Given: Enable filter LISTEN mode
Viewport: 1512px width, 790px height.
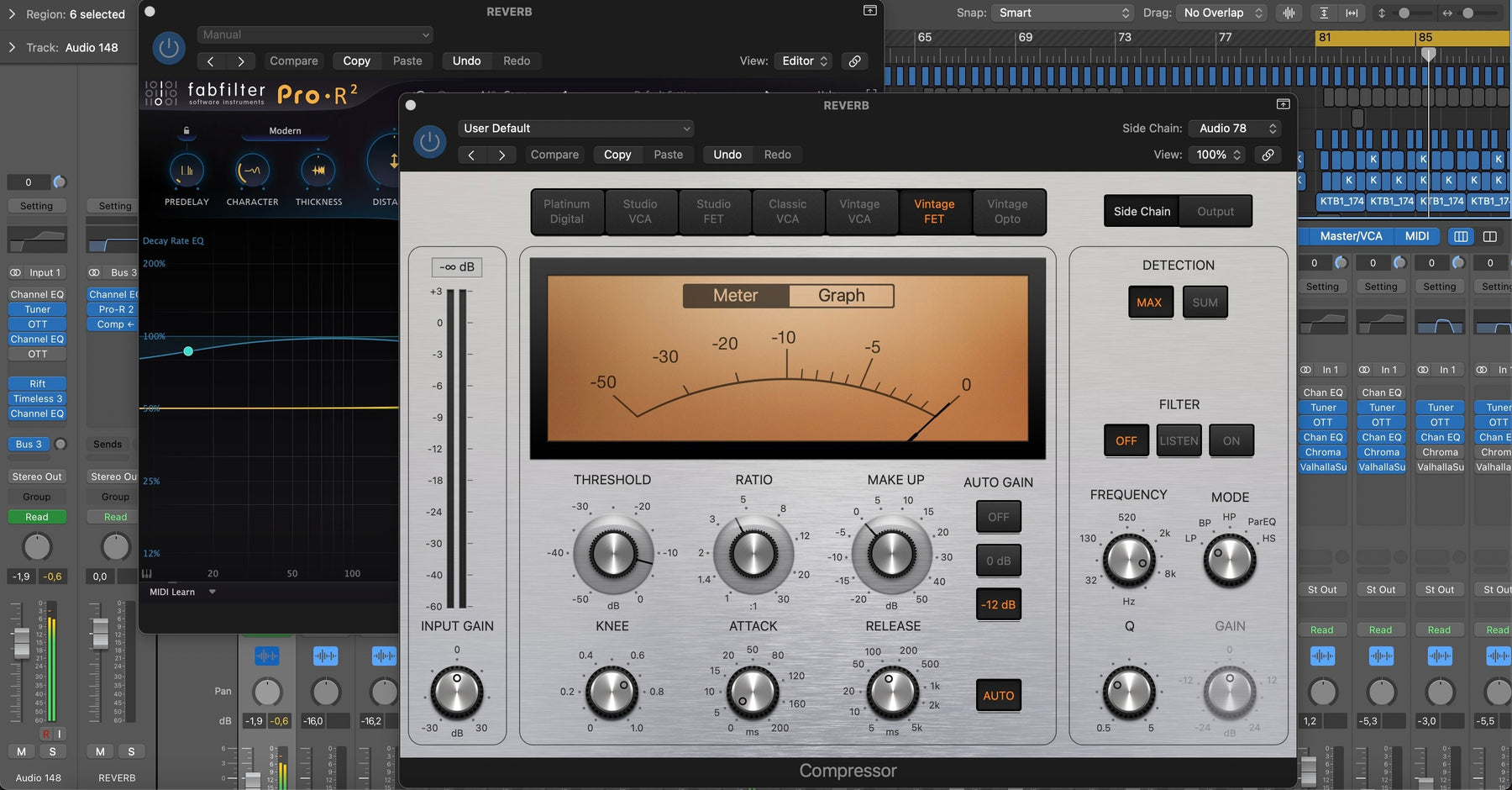Looking at the screenshot, I should pyautogui.click(x=1179, y=440).
